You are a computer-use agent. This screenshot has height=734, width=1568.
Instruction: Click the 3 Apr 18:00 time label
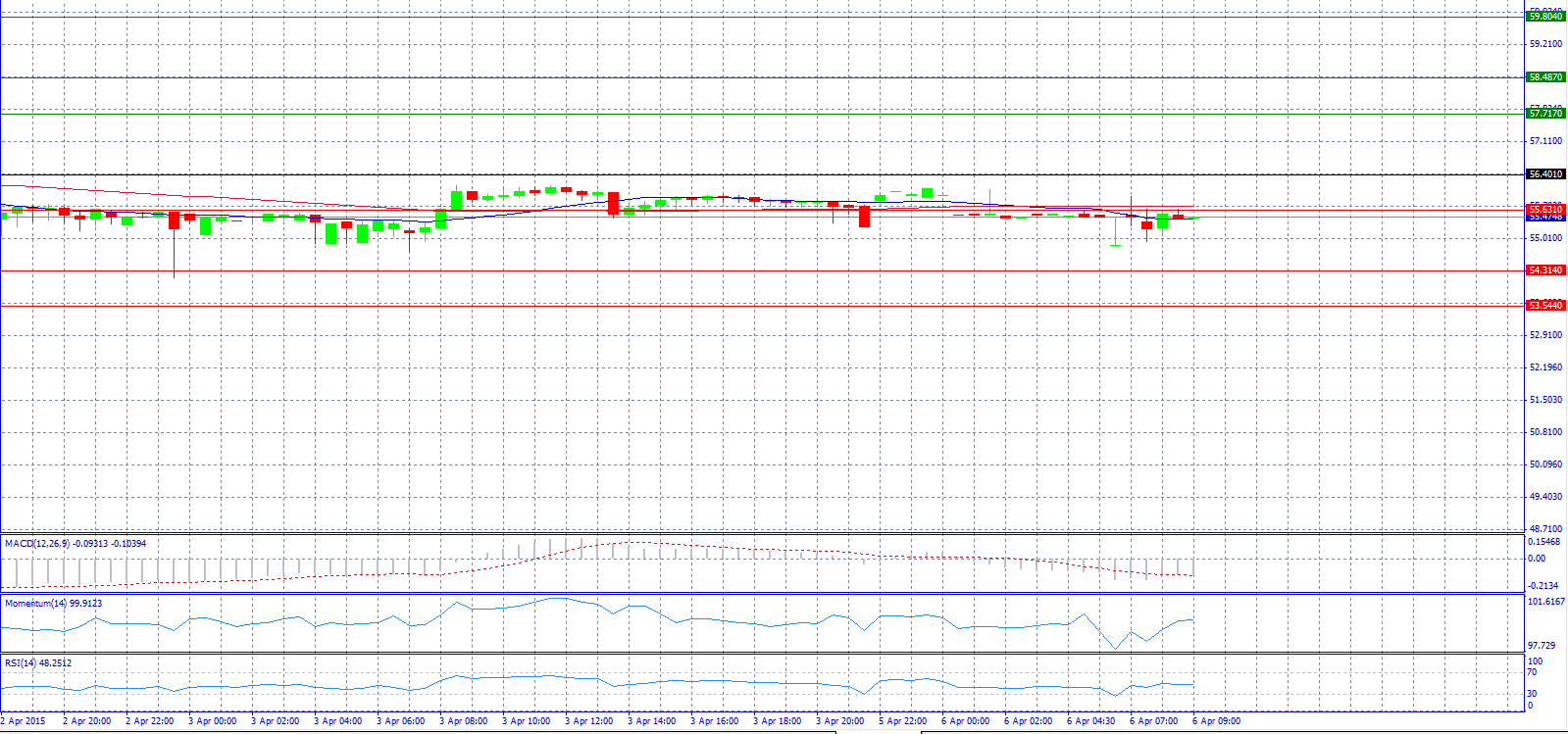tap(778, 721)
